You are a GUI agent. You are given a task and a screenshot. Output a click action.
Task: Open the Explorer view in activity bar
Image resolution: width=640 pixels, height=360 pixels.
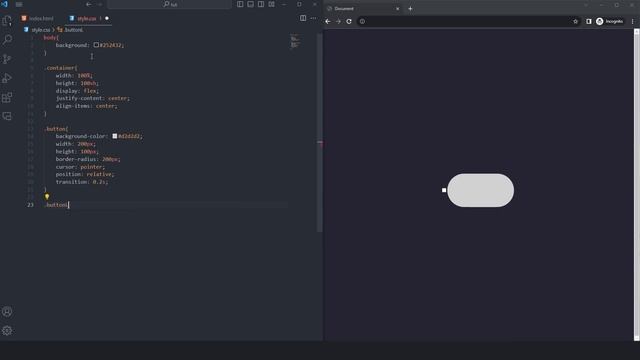click(7, 20)
